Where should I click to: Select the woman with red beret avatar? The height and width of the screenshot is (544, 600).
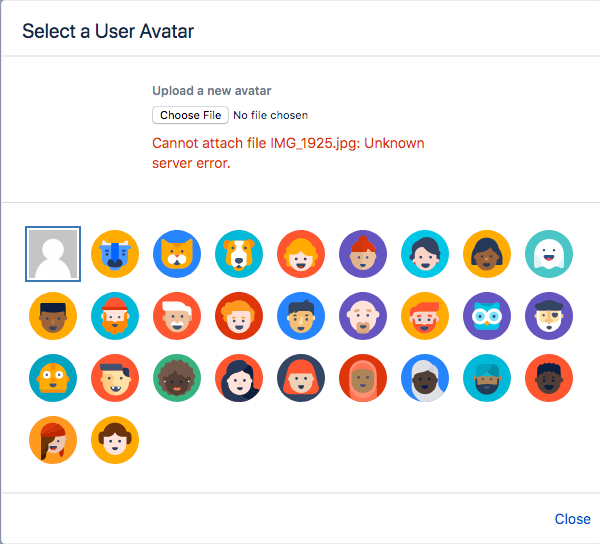click(53, 440)
